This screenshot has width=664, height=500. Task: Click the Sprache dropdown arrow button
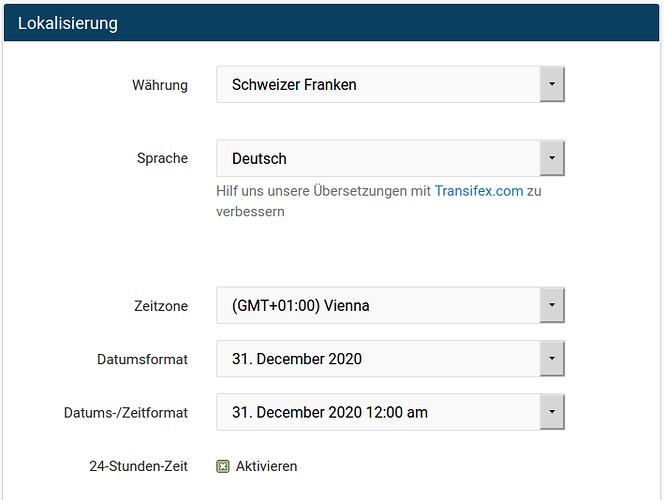[552, 158]
